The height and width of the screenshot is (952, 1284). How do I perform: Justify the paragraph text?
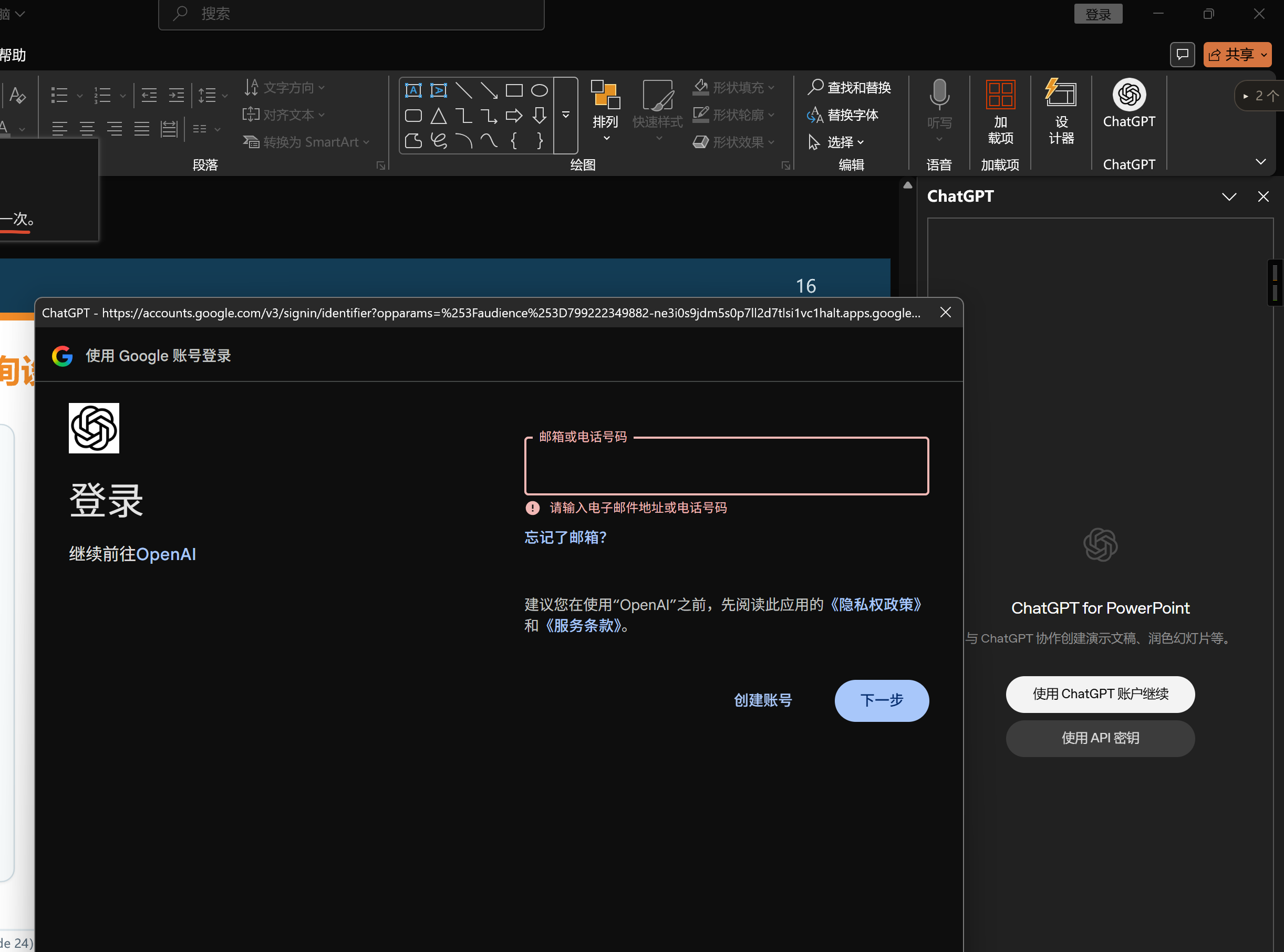[142, 129]
